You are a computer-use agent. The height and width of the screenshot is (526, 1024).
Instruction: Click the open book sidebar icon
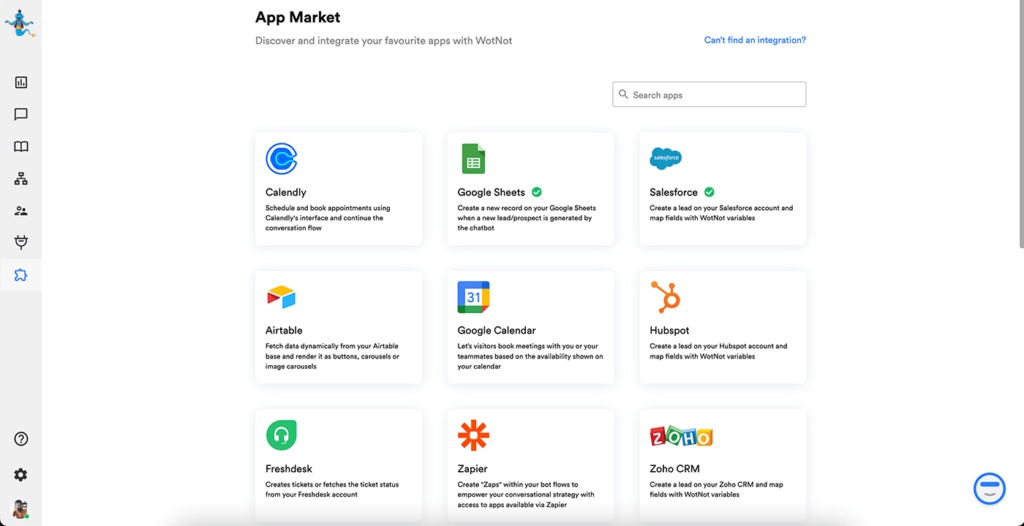coord(20,147)
